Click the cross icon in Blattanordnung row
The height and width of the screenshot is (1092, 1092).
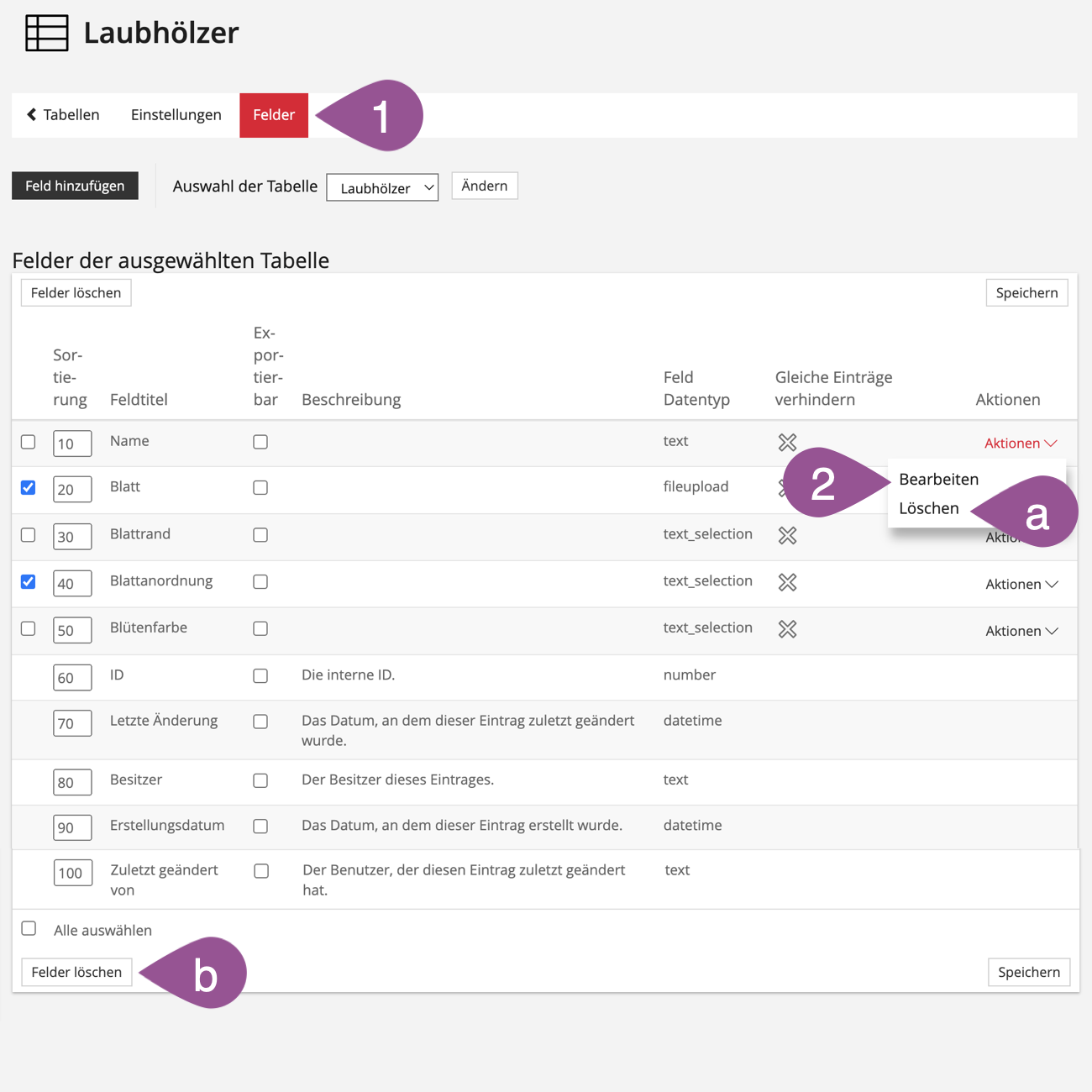click(x=787, y=582)
